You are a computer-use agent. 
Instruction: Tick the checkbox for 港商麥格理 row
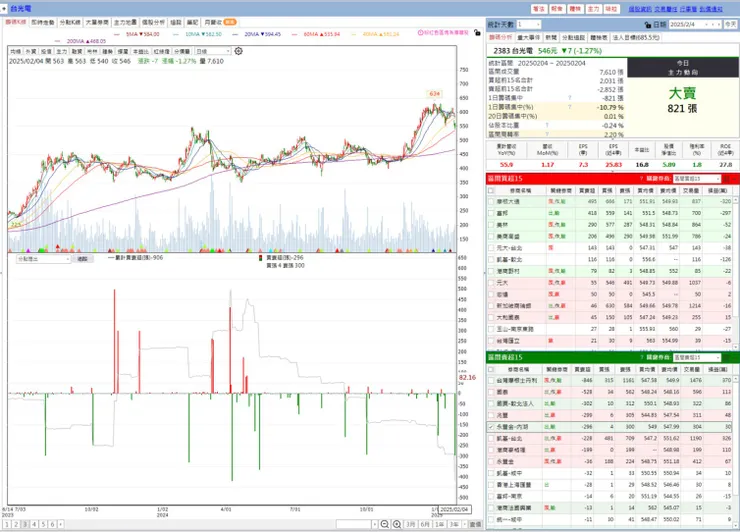pos(491,450)
